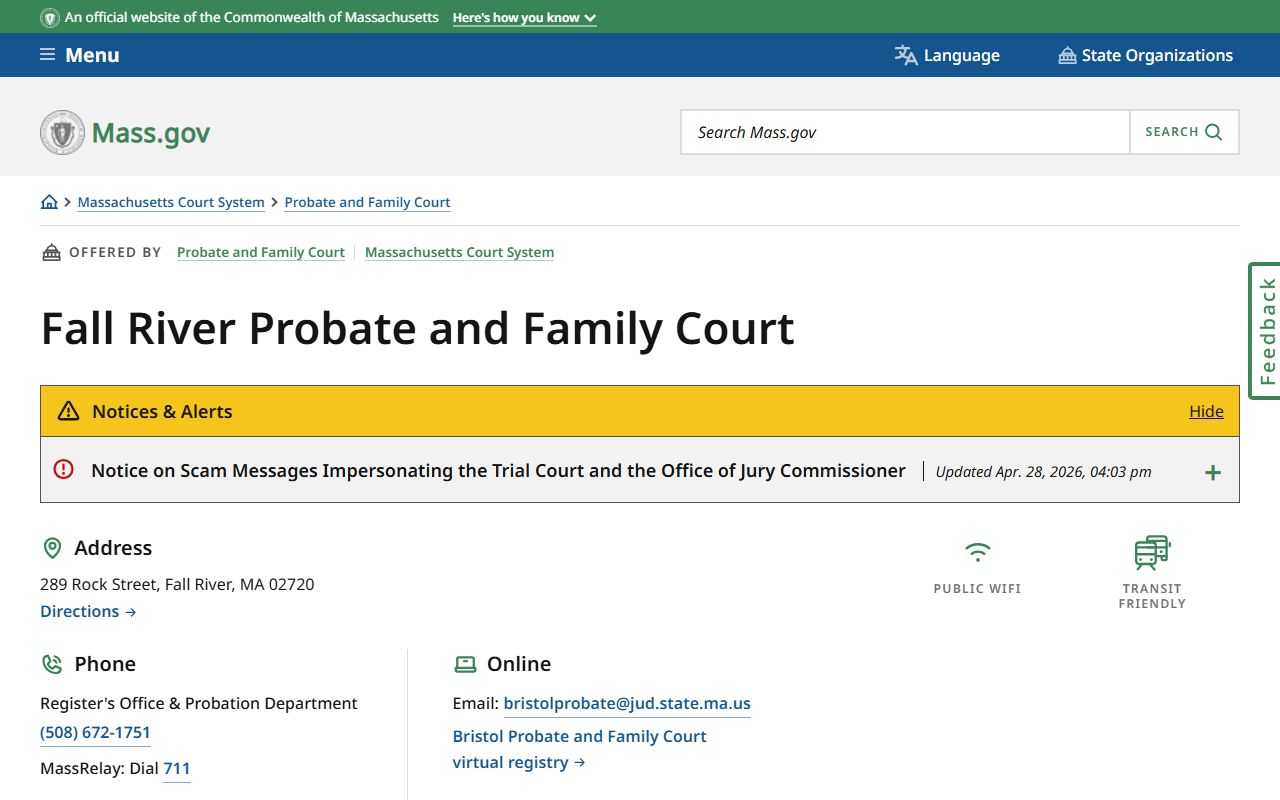
Task: Click the Massachusetts seal in the green banner
Action: (x=49, y=18)
